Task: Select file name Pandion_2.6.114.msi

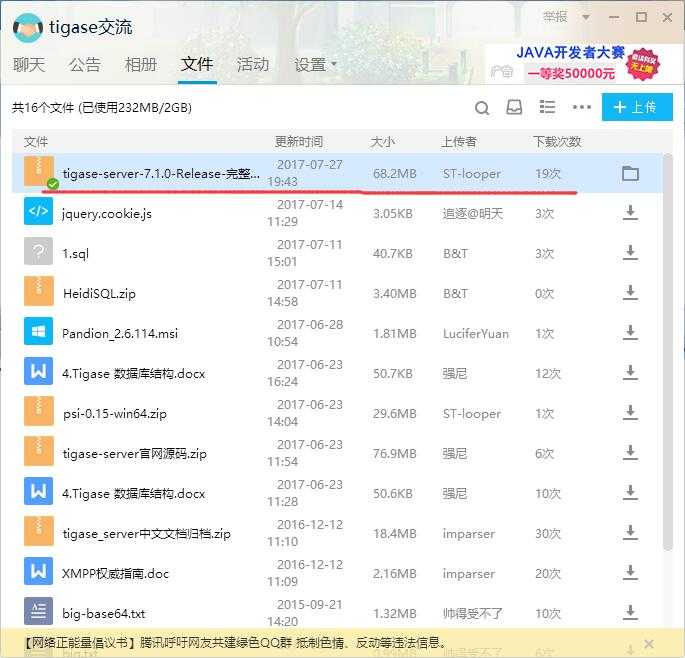Action: pos(120,334)
